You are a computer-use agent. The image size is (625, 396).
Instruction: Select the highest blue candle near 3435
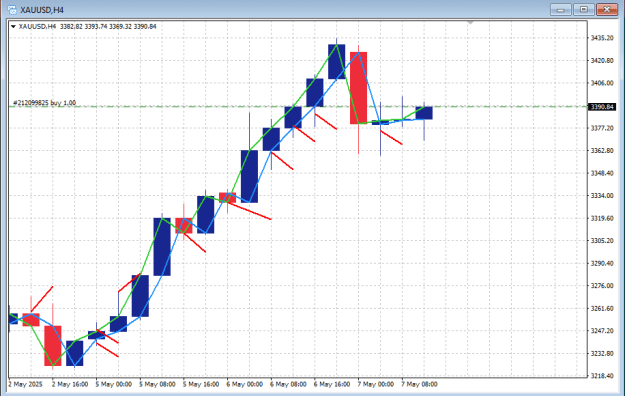pyautogui.click(x=336, y=62)
